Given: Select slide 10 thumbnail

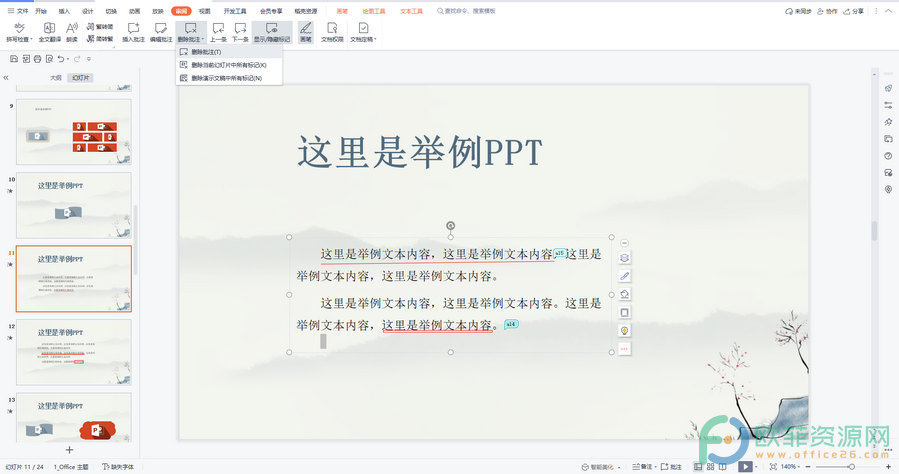Looking at the screenshot, I should click(74, 205).
